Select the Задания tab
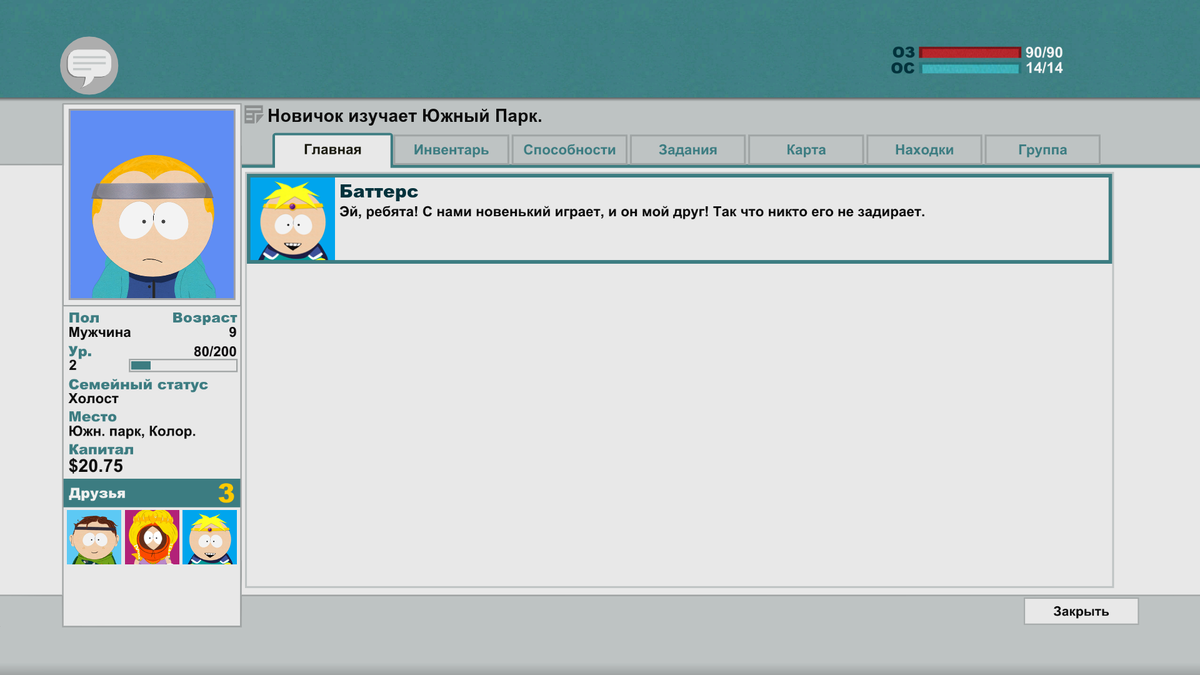 pos(688,150)
